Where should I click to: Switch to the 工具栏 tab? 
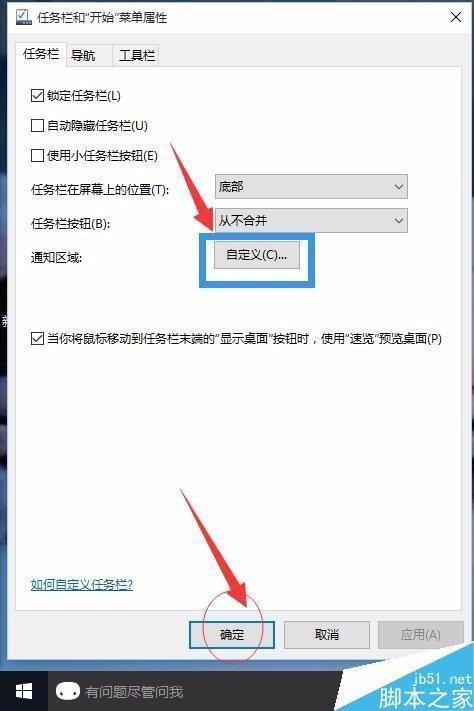click(137, 56)
